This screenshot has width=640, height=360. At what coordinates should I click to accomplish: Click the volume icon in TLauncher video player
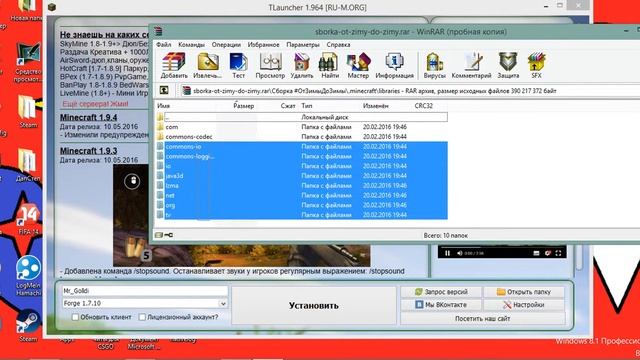(x=460, y=253)
